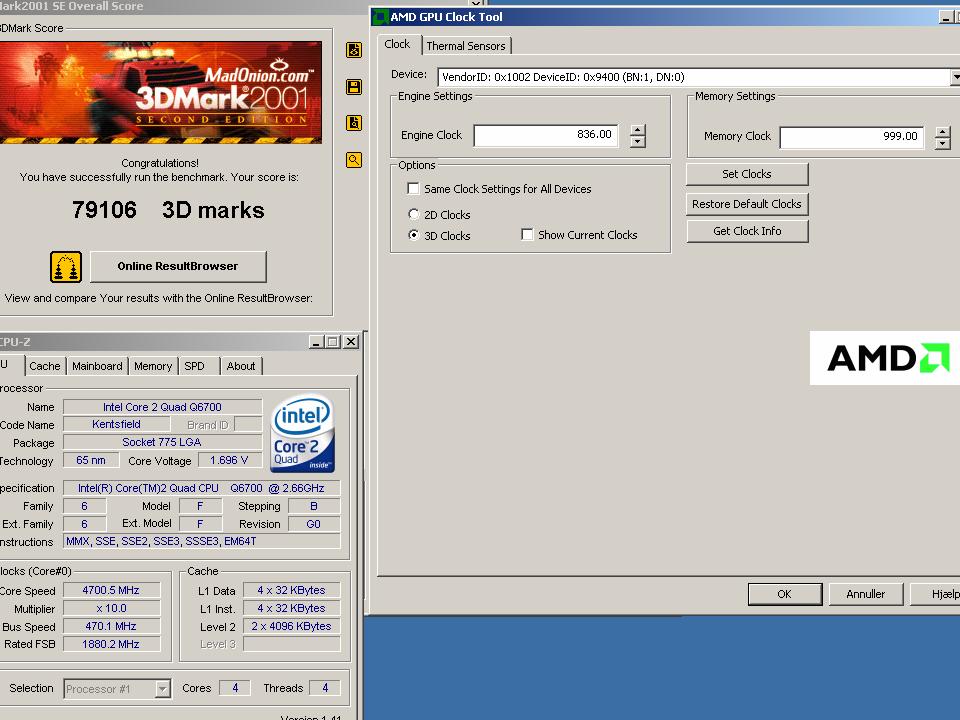Click the Level 2 cache value 2 x 4096 KBytes
The width and height of the screenshot is (960, 720).
pyautogui.click(x=291, y=626)
